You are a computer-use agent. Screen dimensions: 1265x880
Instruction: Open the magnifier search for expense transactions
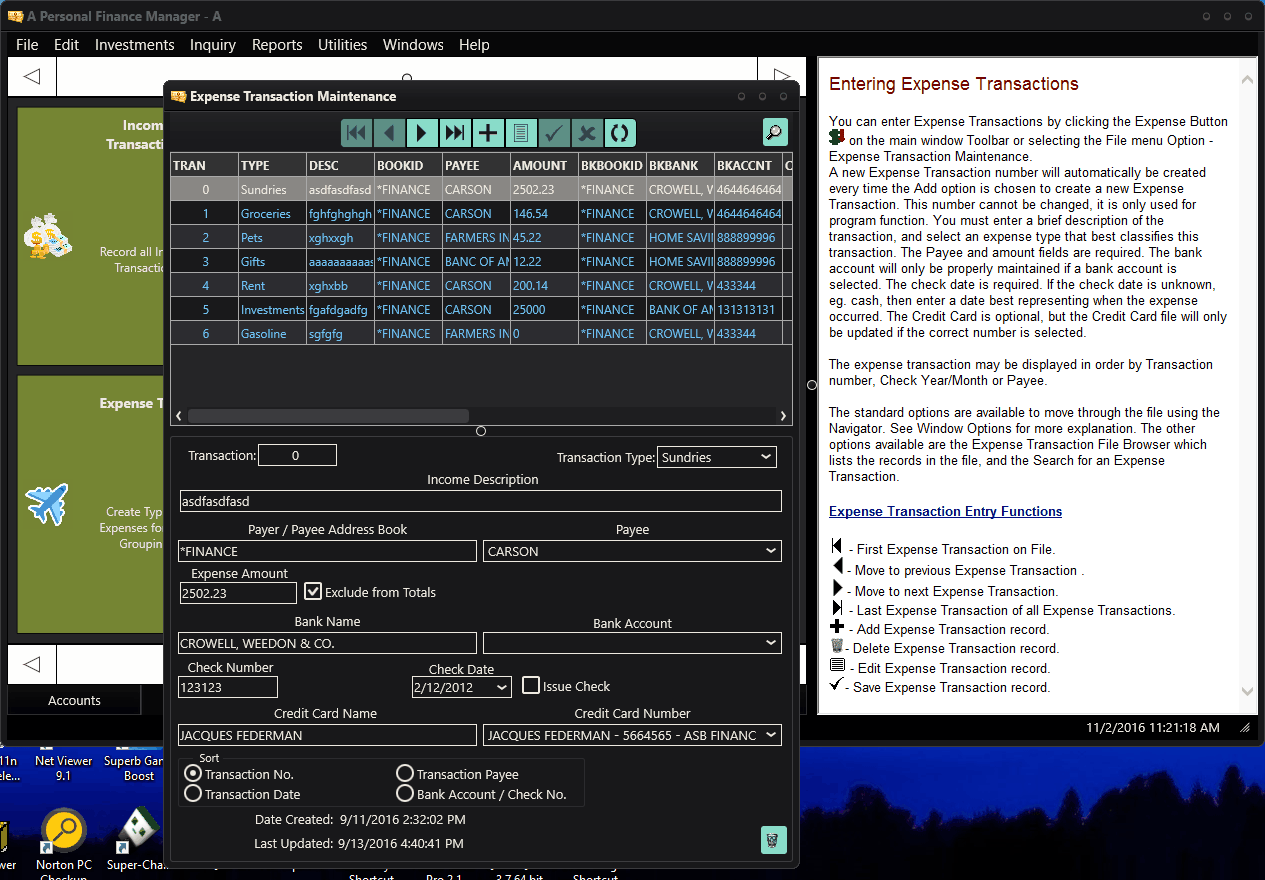coord(775,132)
